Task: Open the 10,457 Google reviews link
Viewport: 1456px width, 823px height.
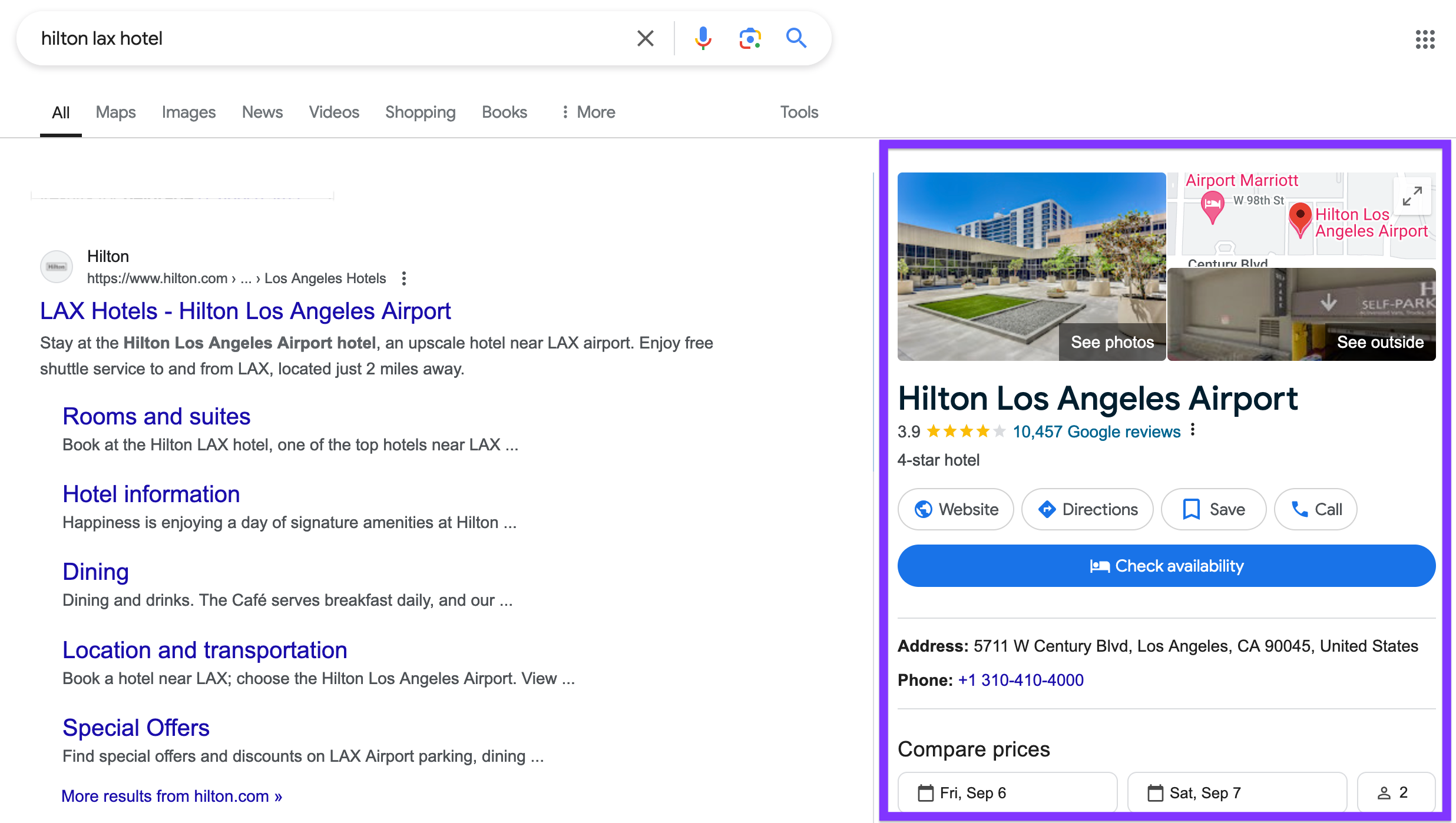Action: click(x=1096, y=432)
